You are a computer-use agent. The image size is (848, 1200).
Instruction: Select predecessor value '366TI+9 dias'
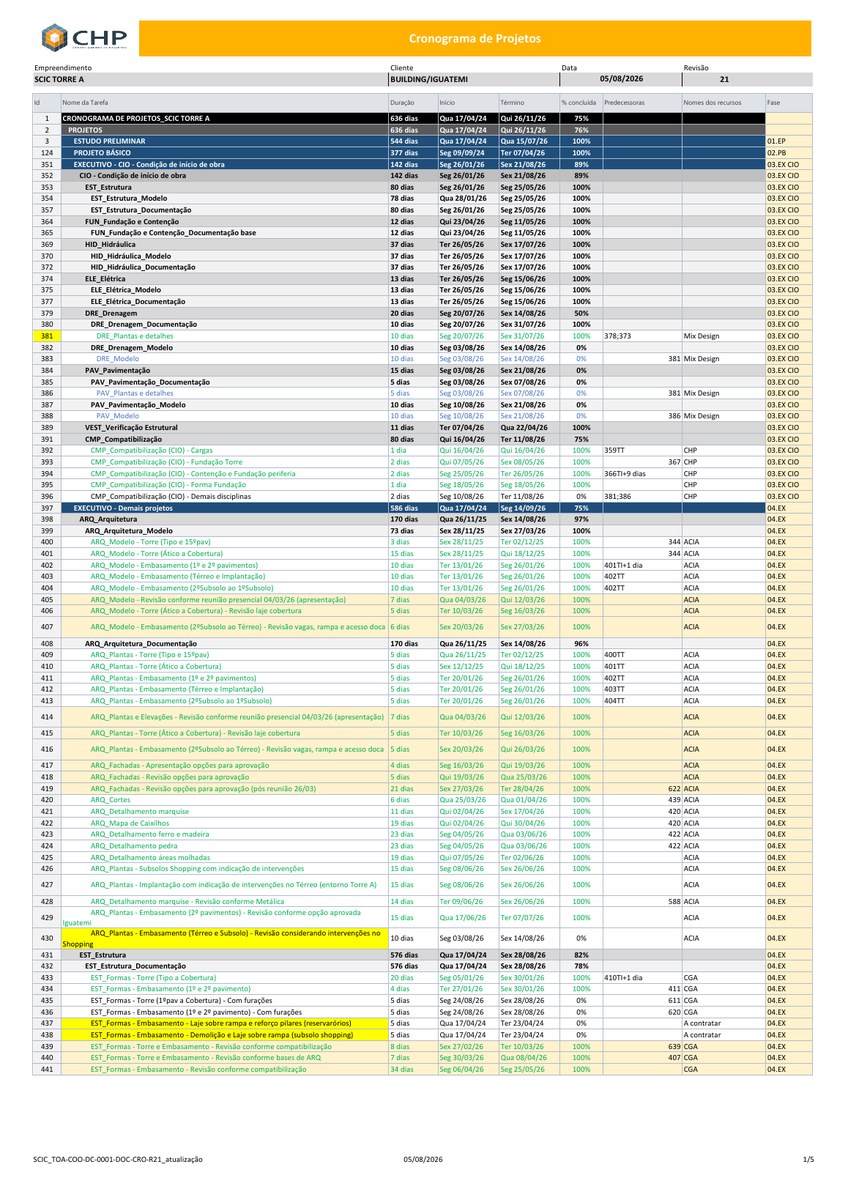pyautogui.click(x=625, y=474)
